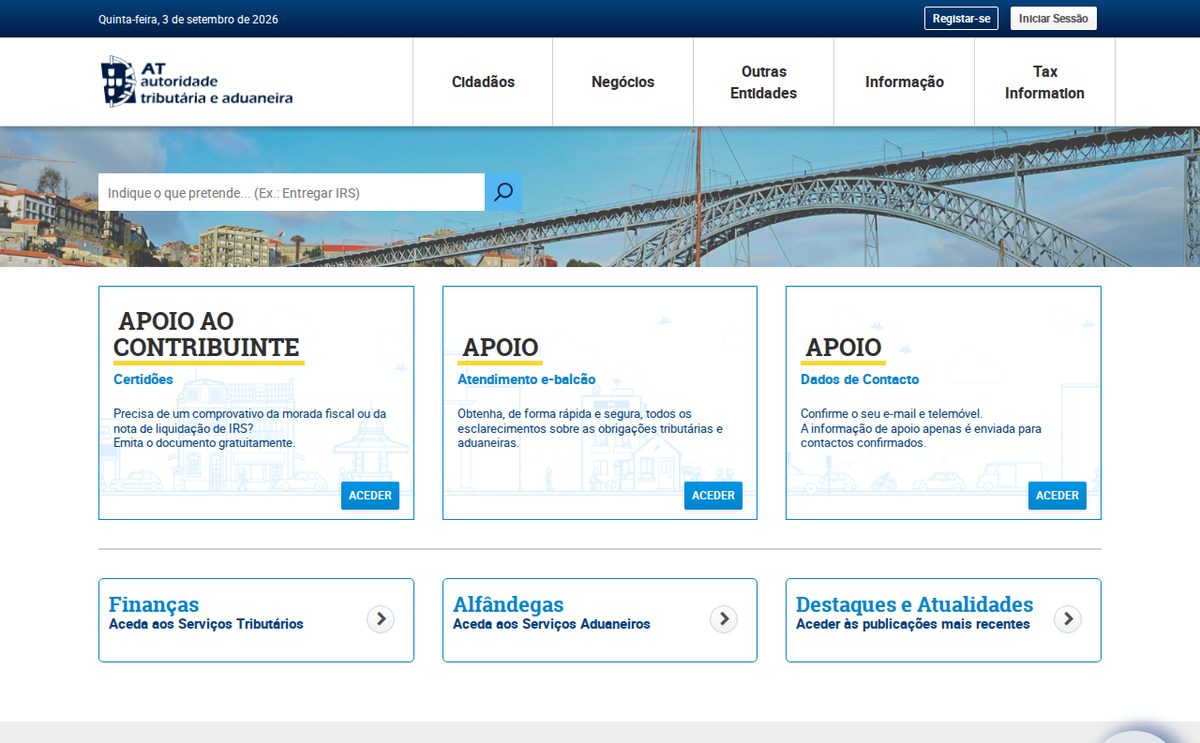Open the Atendimento e-balcão link
The image size is (1200, 743).
pos(526,380)
